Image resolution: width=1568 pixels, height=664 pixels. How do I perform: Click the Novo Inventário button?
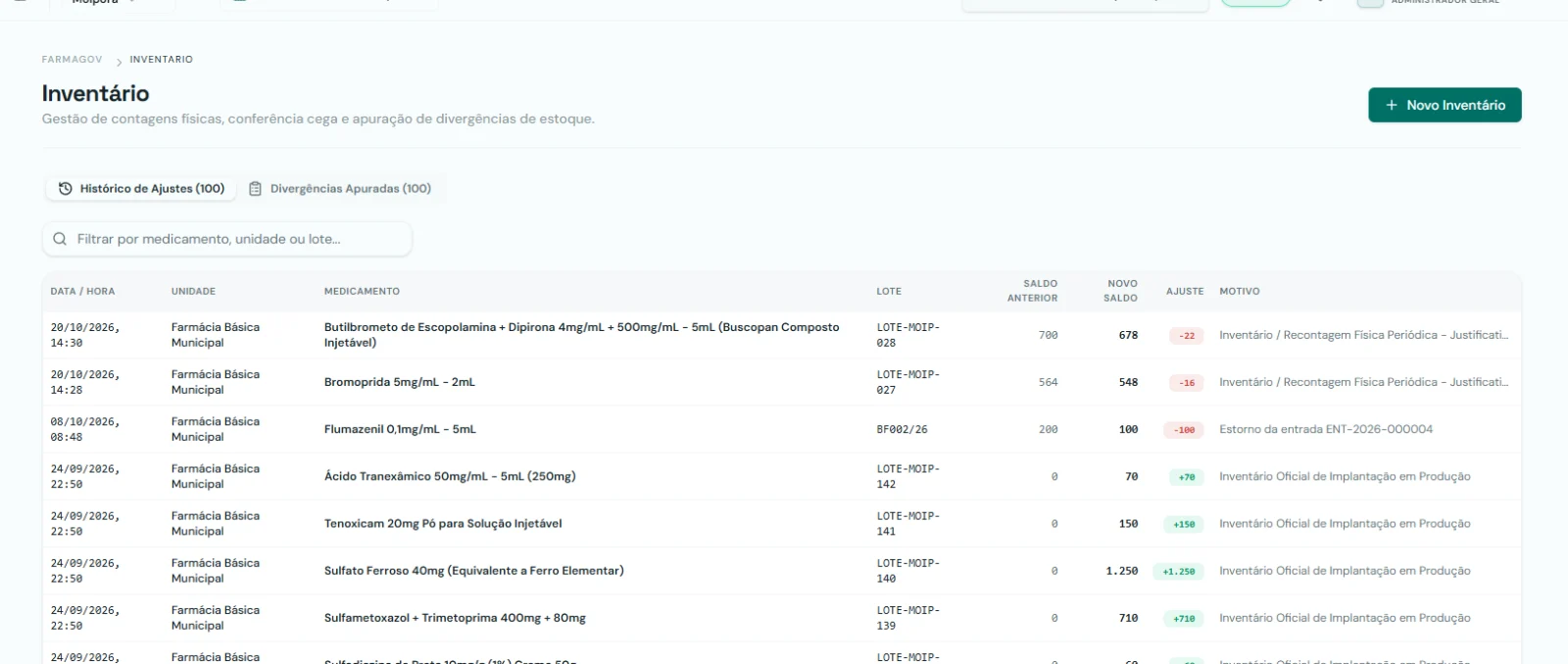click(1445, 105)
